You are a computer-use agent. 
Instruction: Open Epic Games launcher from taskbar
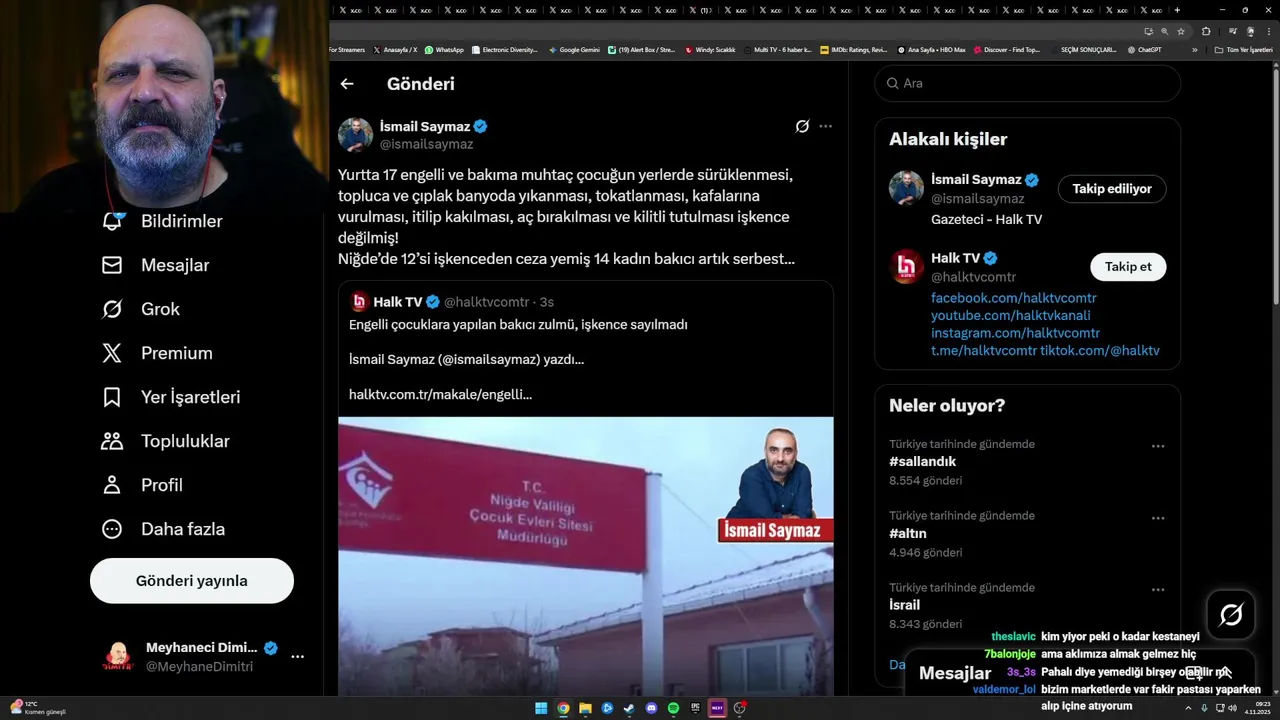695,708
